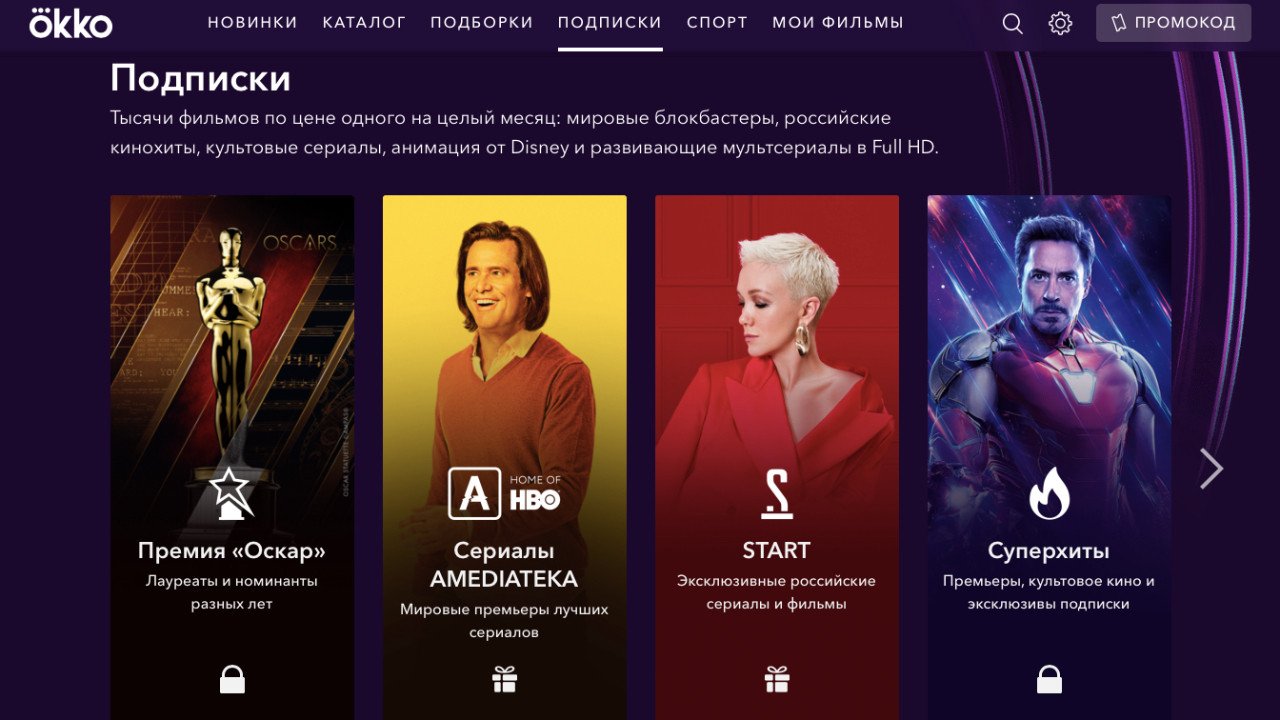Click the gift icon under Сериалы AMEDIATEKA

(504, 680)
